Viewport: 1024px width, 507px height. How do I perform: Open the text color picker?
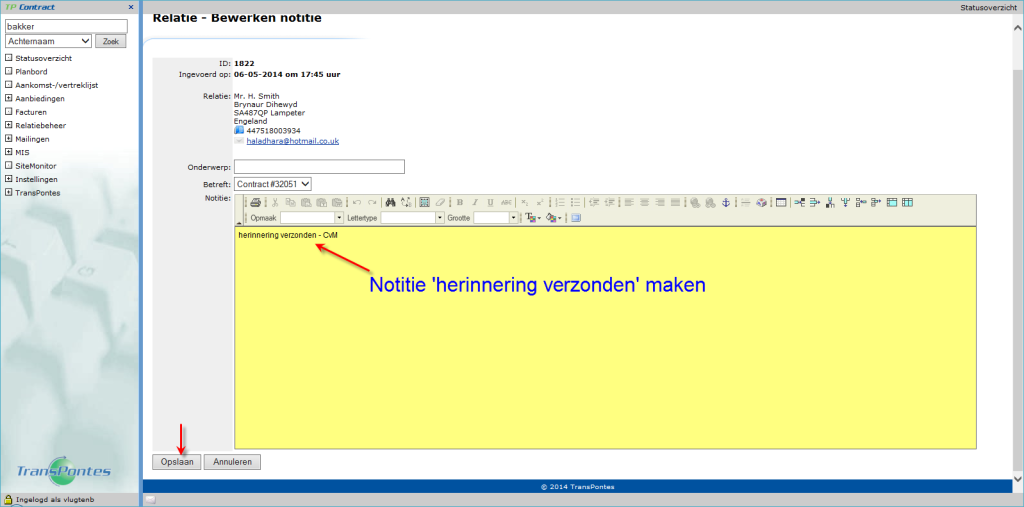click(532, 217)
